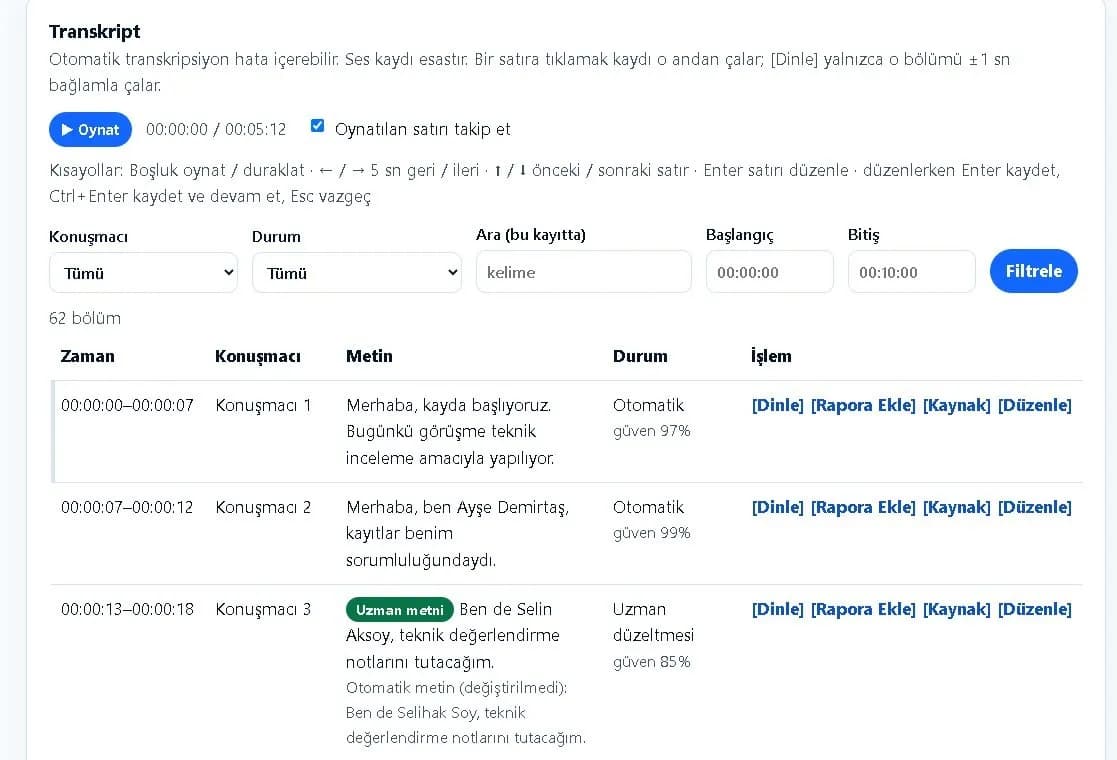Click [Rapora Ekle] for Konuşmacı 1 row
This screenshot has width=1117, height=760.
(x=863, y=405)
